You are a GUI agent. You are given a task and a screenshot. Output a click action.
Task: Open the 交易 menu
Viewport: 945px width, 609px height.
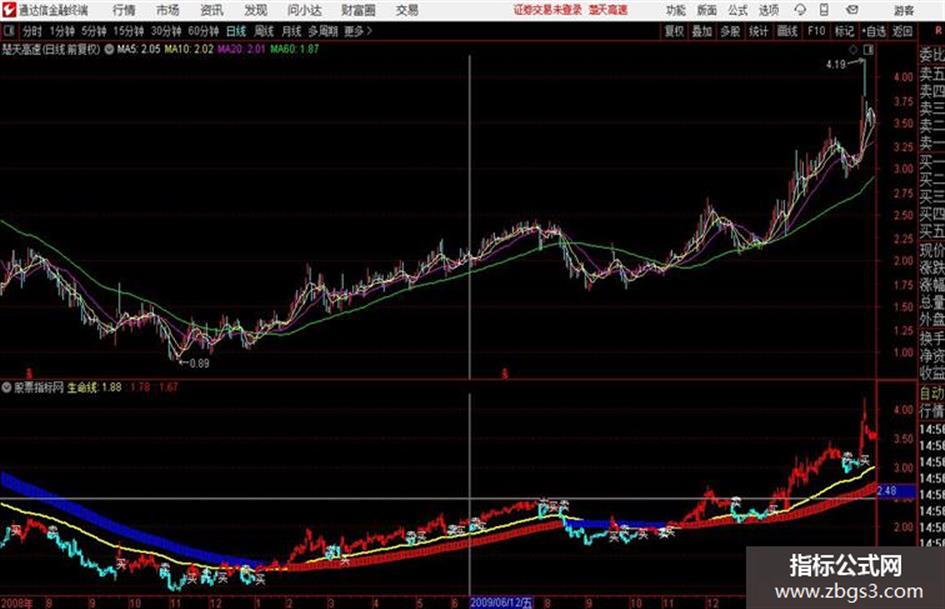(x=407, y=10)
